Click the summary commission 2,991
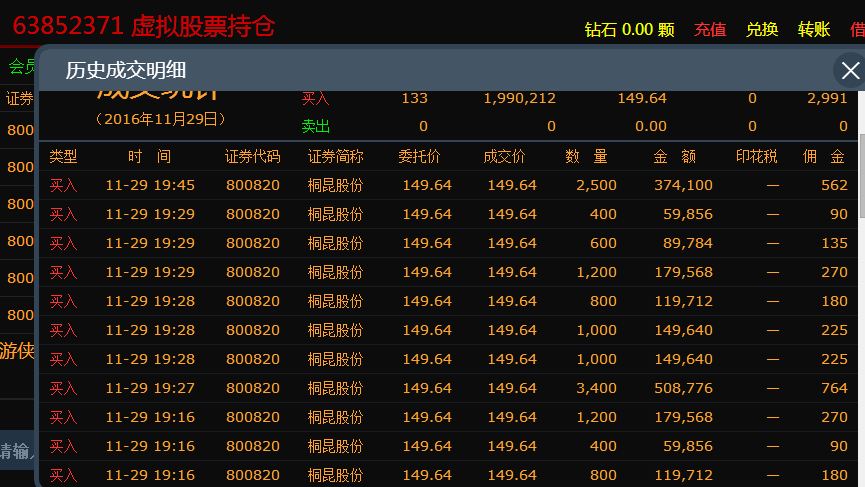This screenshot has width=865, height=487. coord(827,98)
